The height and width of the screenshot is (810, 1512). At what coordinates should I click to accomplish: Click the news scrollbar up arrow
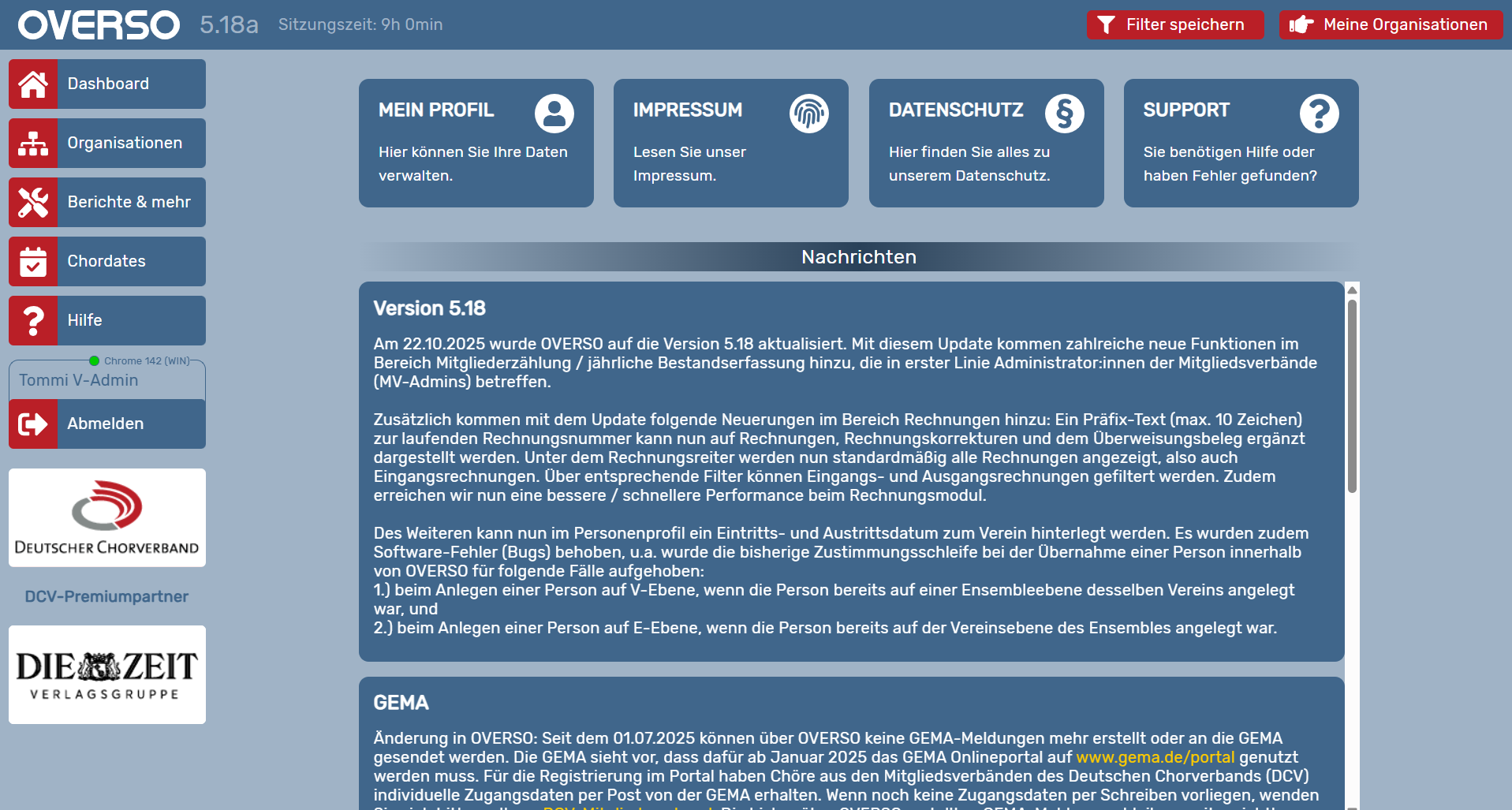pyautogui.click(x=1352, y=290)
